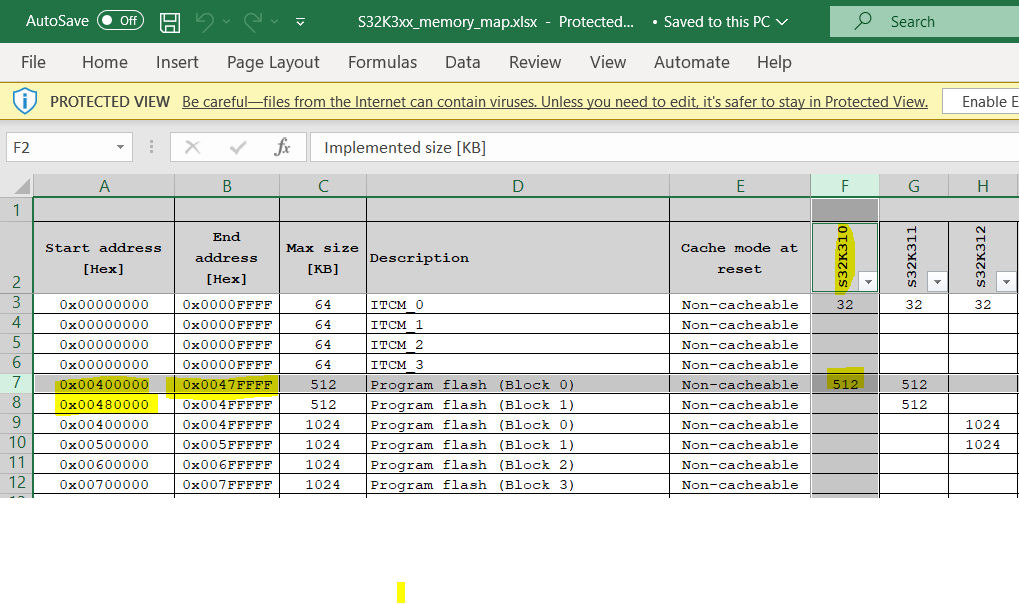Click the Search magnifier icon

(x=862, y=20)
